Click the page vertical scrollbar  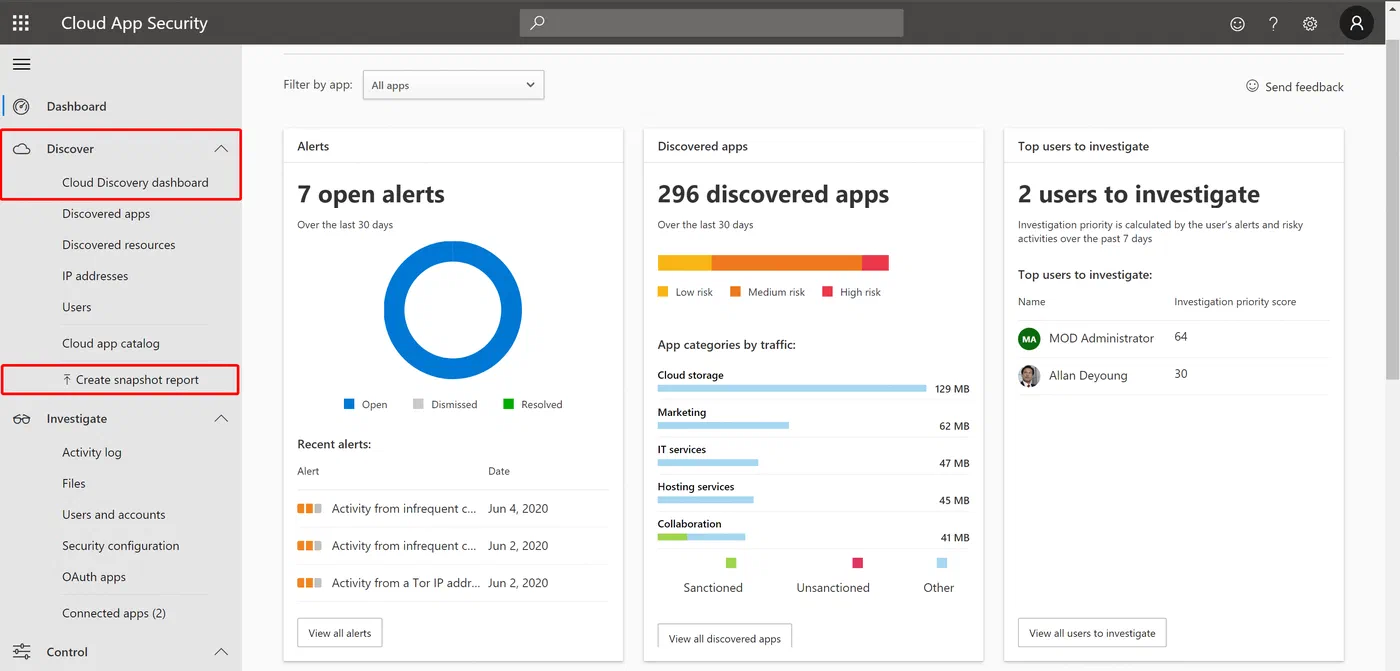[x=1392, y=212]
